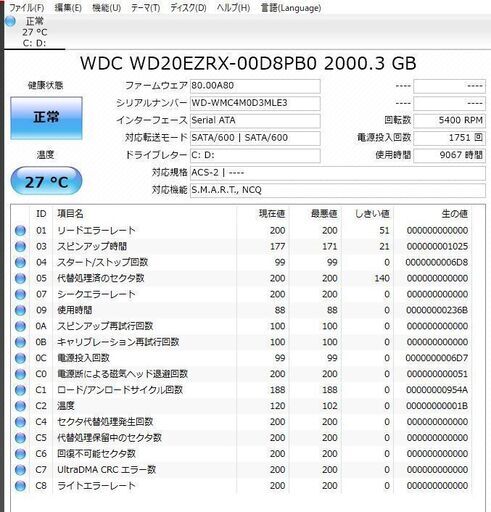The height and width of the screenshot is (512, 491).
Task: Click the status orb for ID C8 row
Action: coord(20,486)
